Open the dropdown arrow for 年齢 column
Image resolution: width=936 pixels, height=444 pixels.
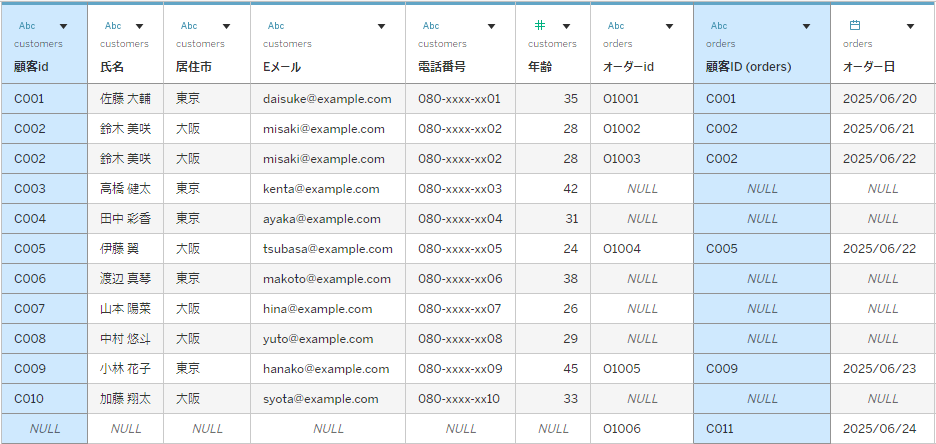[x=566, y=26]
